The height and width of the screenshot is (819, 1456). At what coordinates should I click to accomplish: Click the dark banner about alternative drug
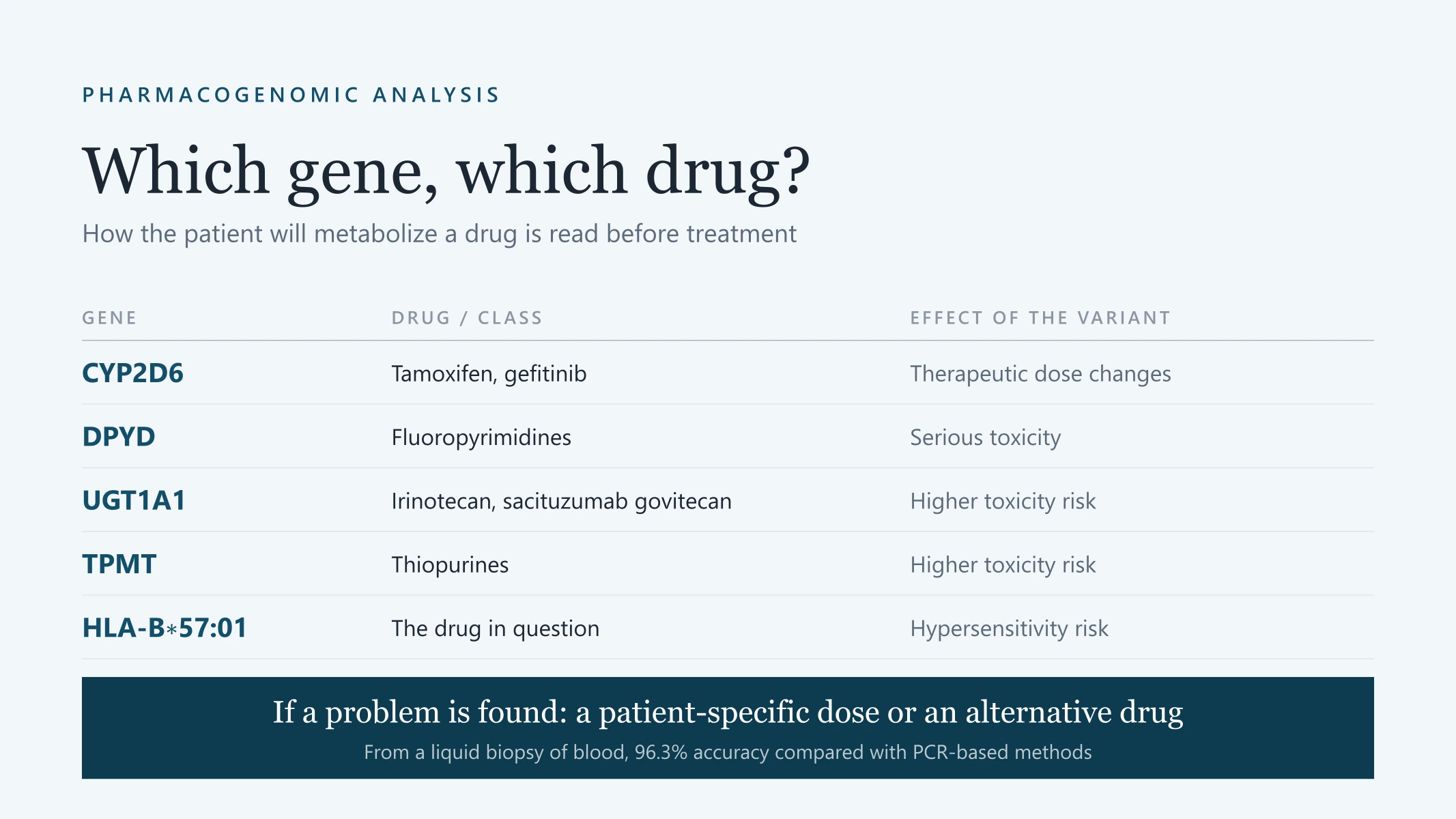click(728, 728)
